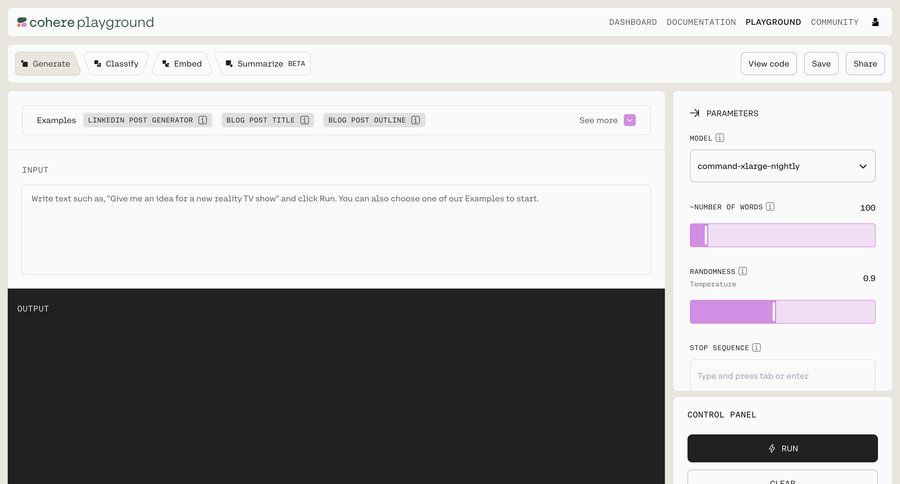The image size is (900, 484).
Task: Switch to the Generate tab
Action: pyautogui.click(x=46, y=64)
